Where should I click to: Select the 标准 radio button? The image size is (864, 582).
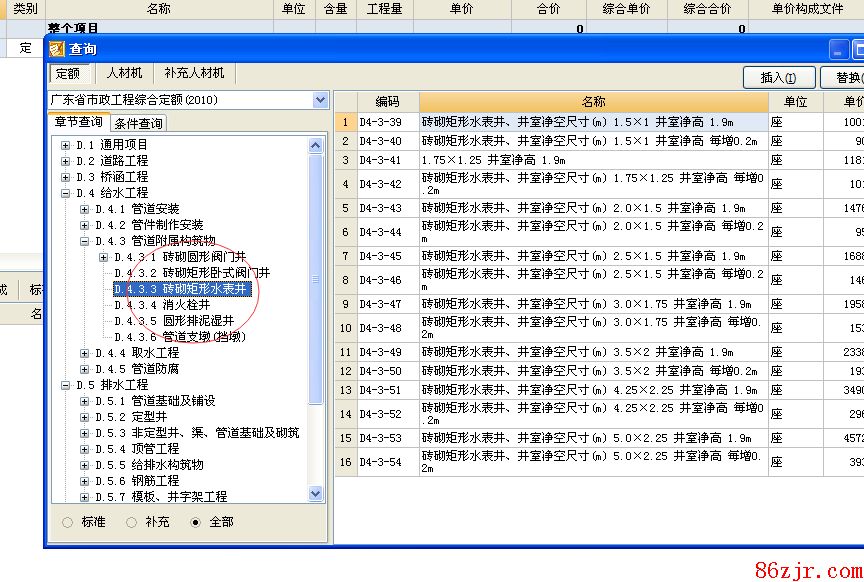(67, 522)
